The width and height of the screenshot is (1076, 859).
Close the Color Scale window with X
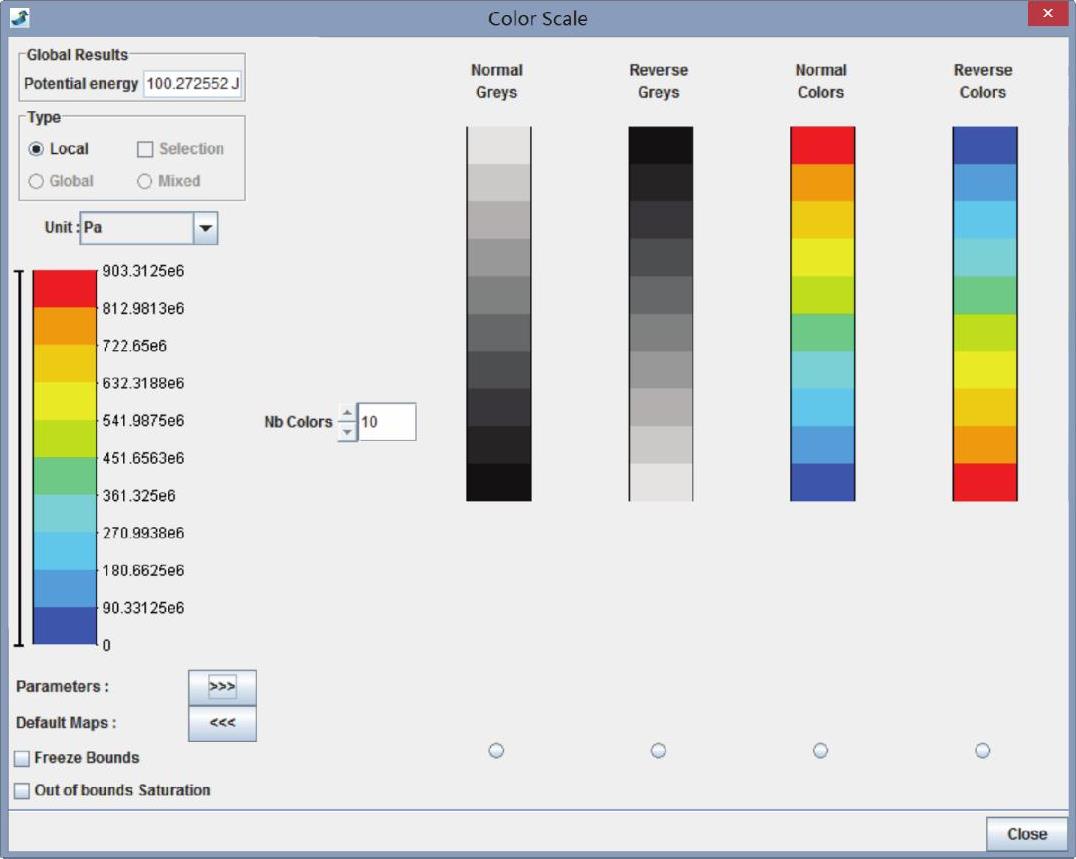[x=1047, y=14]
